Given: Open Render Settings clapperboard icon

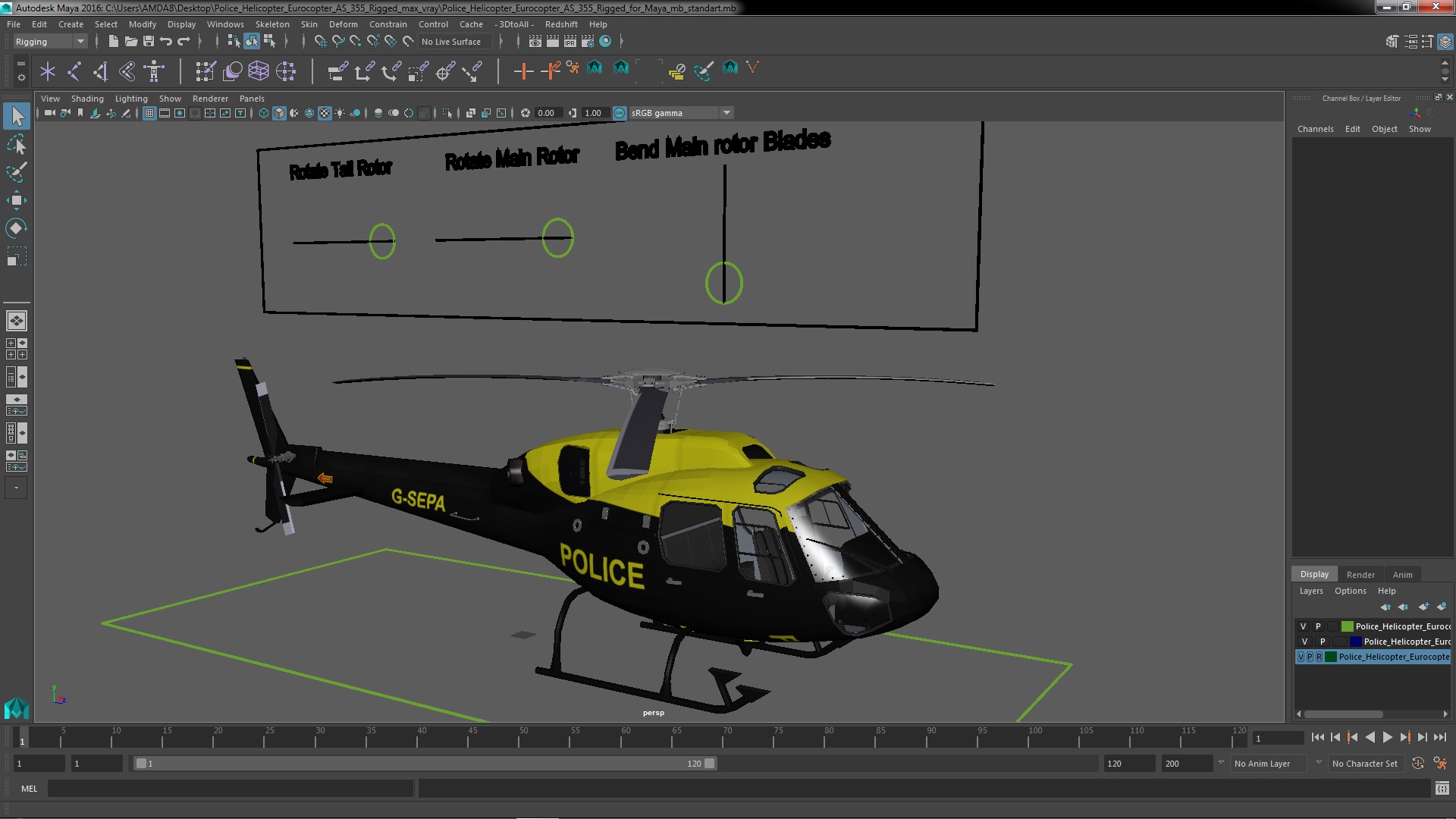Looking at the screenshot, I should [x=588, y=42].
